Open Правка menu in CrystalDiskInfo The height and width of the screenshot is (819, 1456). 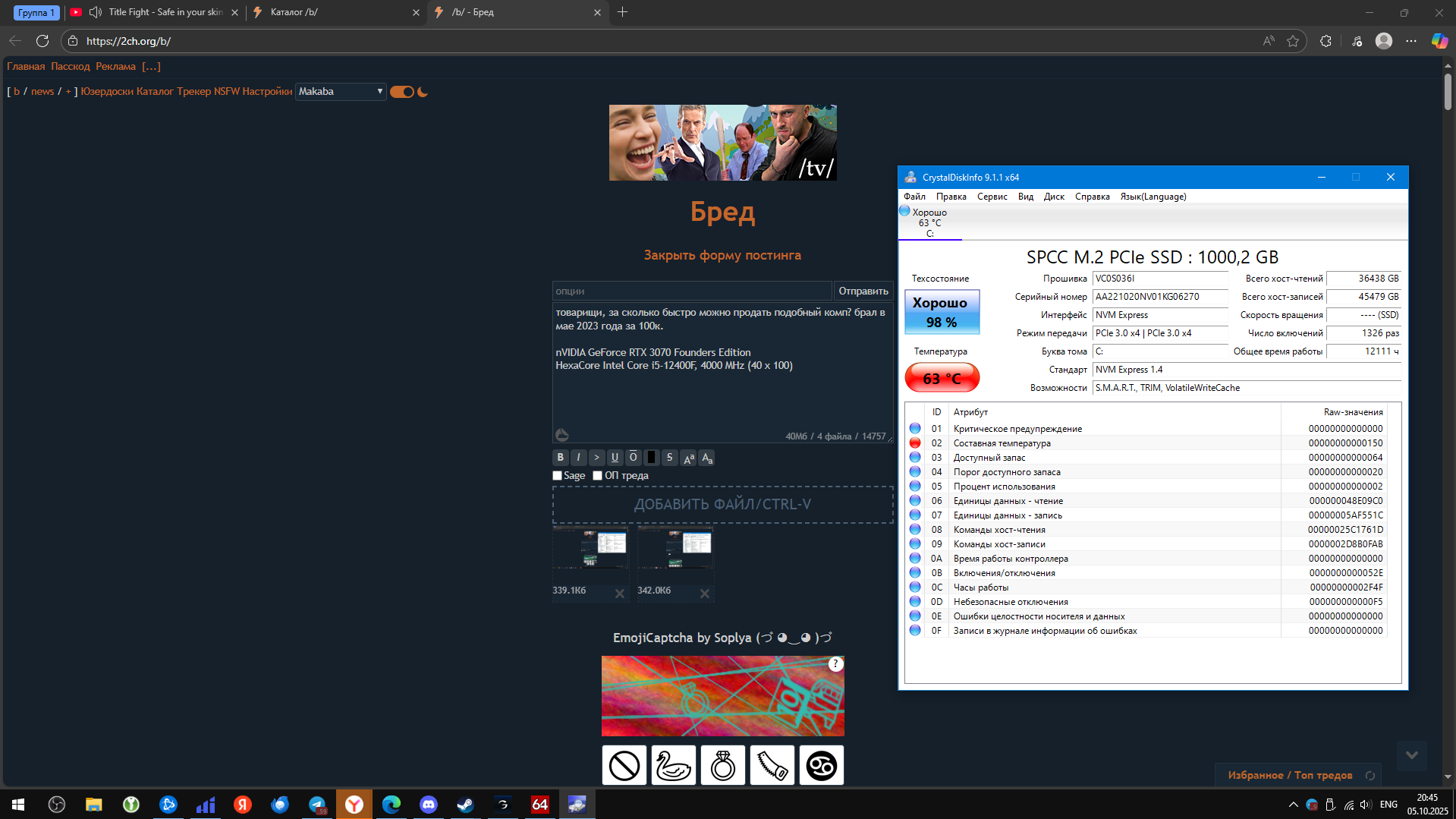pos(951,197)
